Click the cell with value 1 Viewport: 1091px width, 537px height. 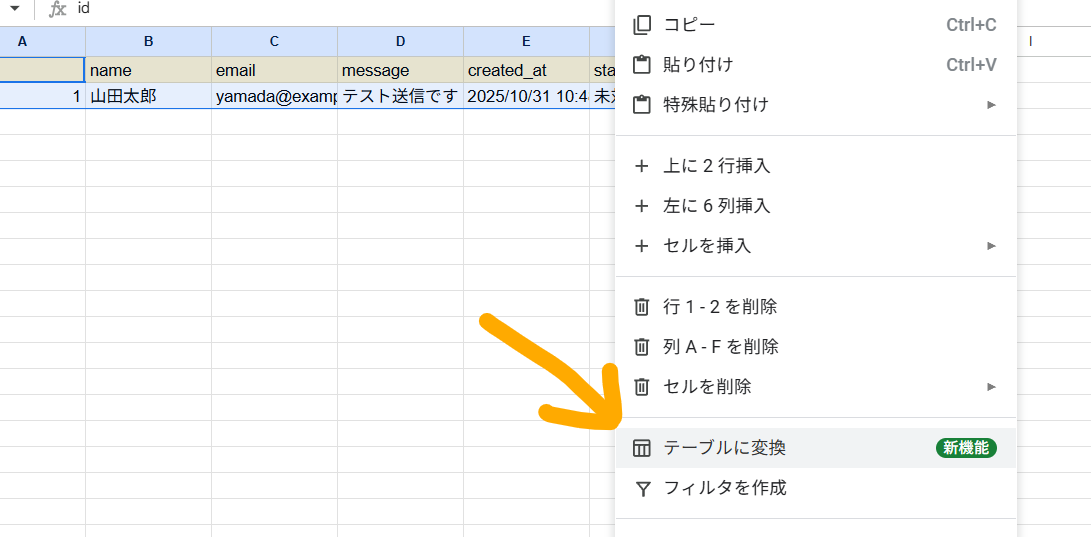pos(42,96)
